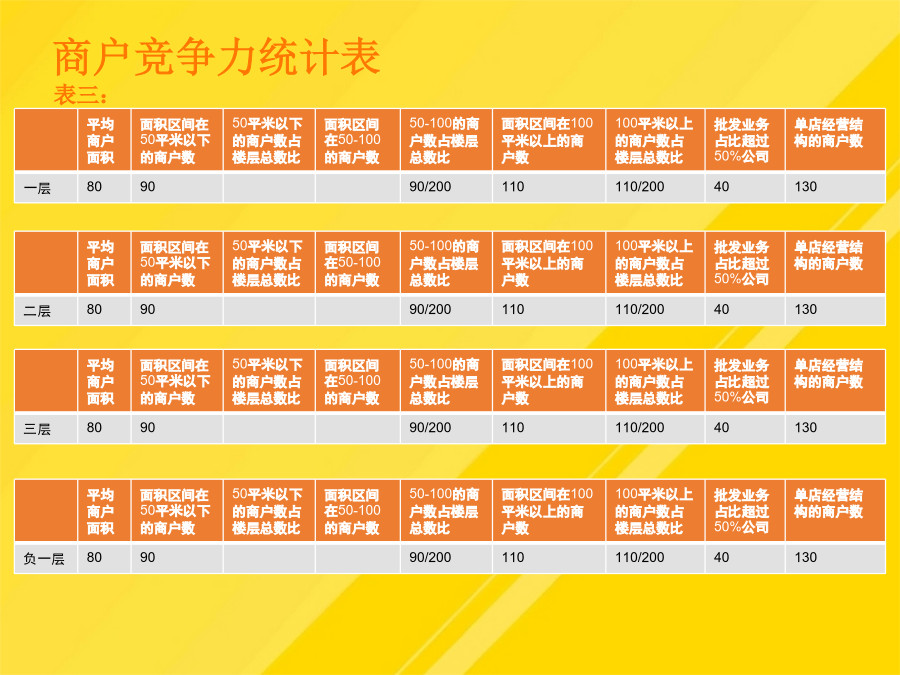This screenshot has height=675, width=900.
Task: Click 平均商户面积 header in the 一层 table
Action: click(101, 140)
